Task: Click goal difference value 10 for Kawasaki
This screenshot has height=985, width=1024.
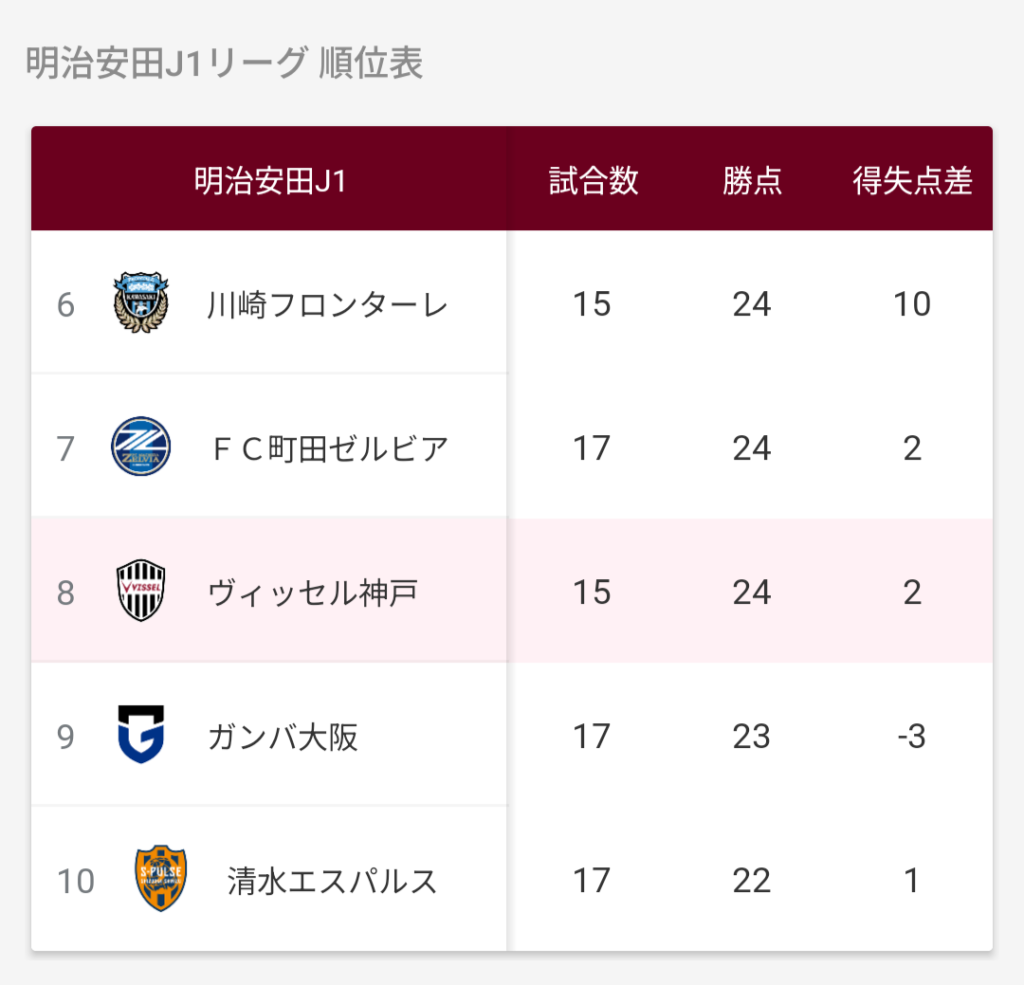Action: (912, 304)
